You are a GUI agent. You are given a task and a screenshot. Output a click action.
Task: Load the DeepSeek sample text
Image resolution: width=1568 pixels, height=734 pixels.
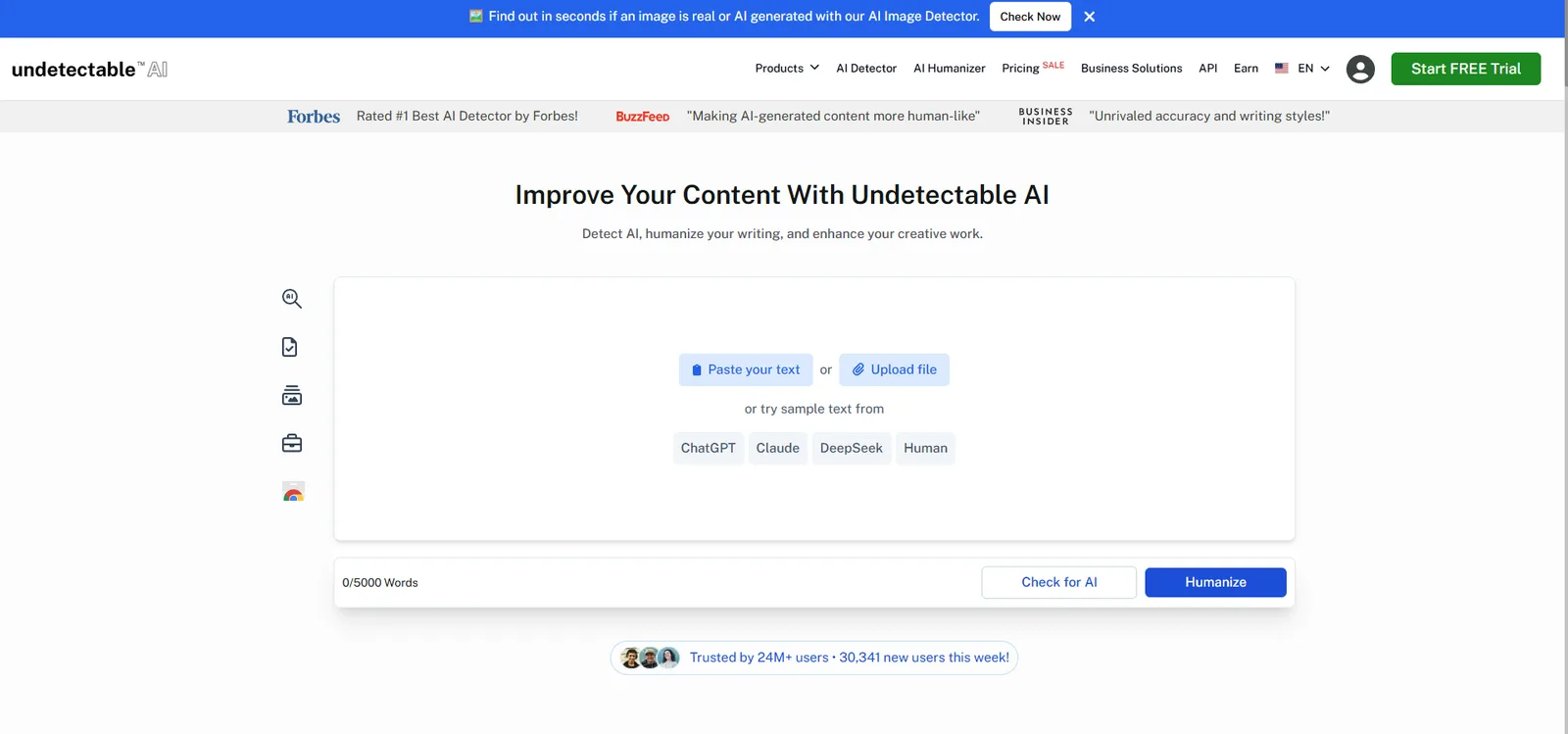tap(852, 448)
